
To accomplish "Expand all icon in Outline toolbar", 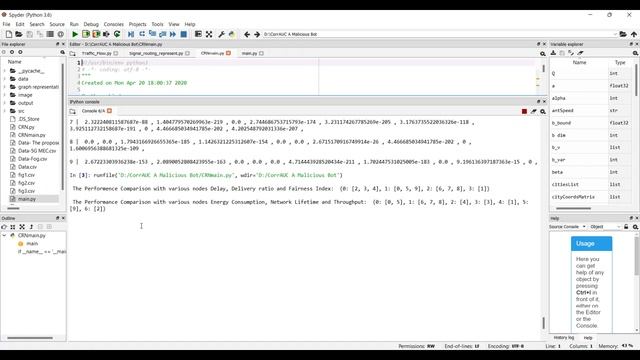I will (22, 227).
